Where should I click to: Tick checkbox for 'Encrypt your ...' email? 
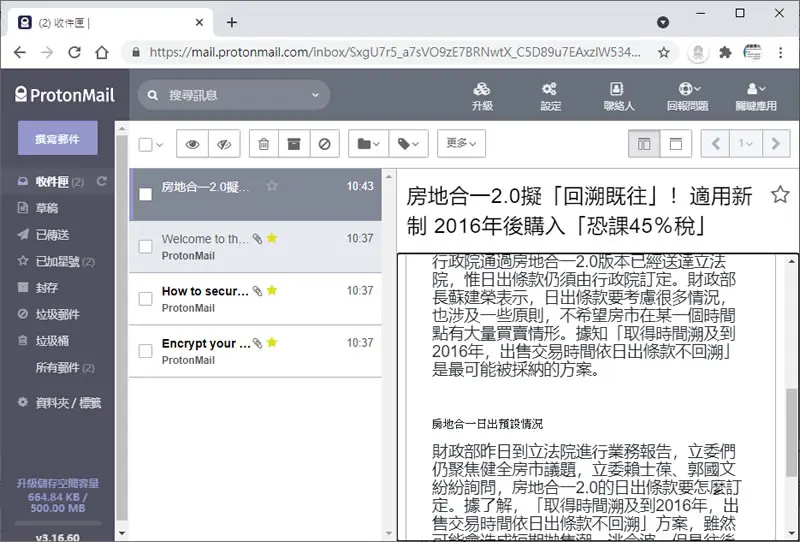click(145, 351)
